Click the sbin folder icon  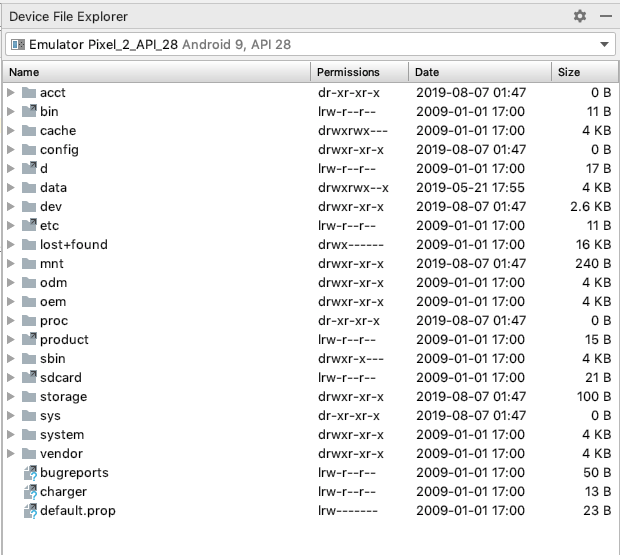point(29,359)
